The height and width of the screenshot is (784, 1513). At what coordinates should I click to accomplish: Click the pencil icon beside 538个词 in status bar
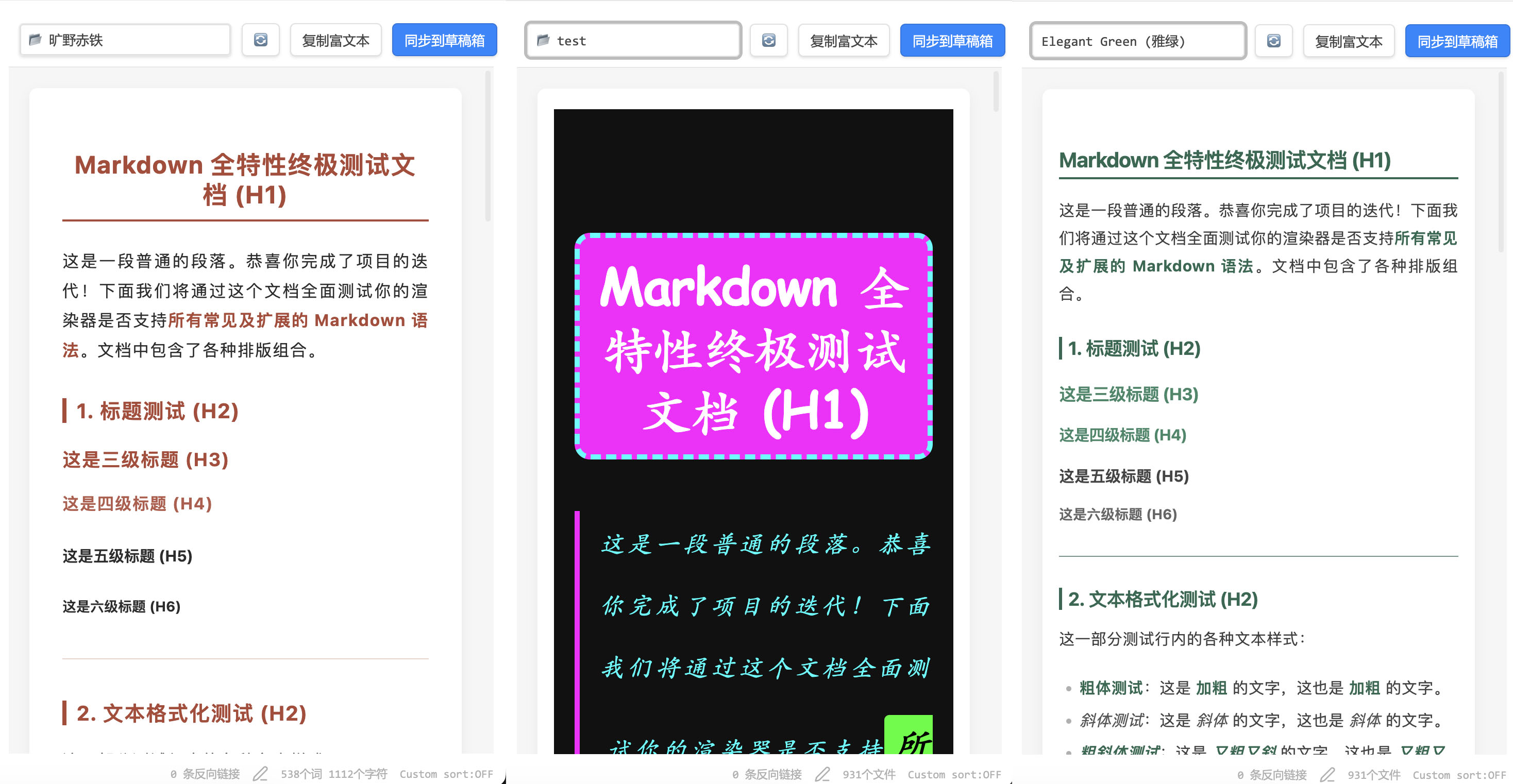click(x=260, y=774)
